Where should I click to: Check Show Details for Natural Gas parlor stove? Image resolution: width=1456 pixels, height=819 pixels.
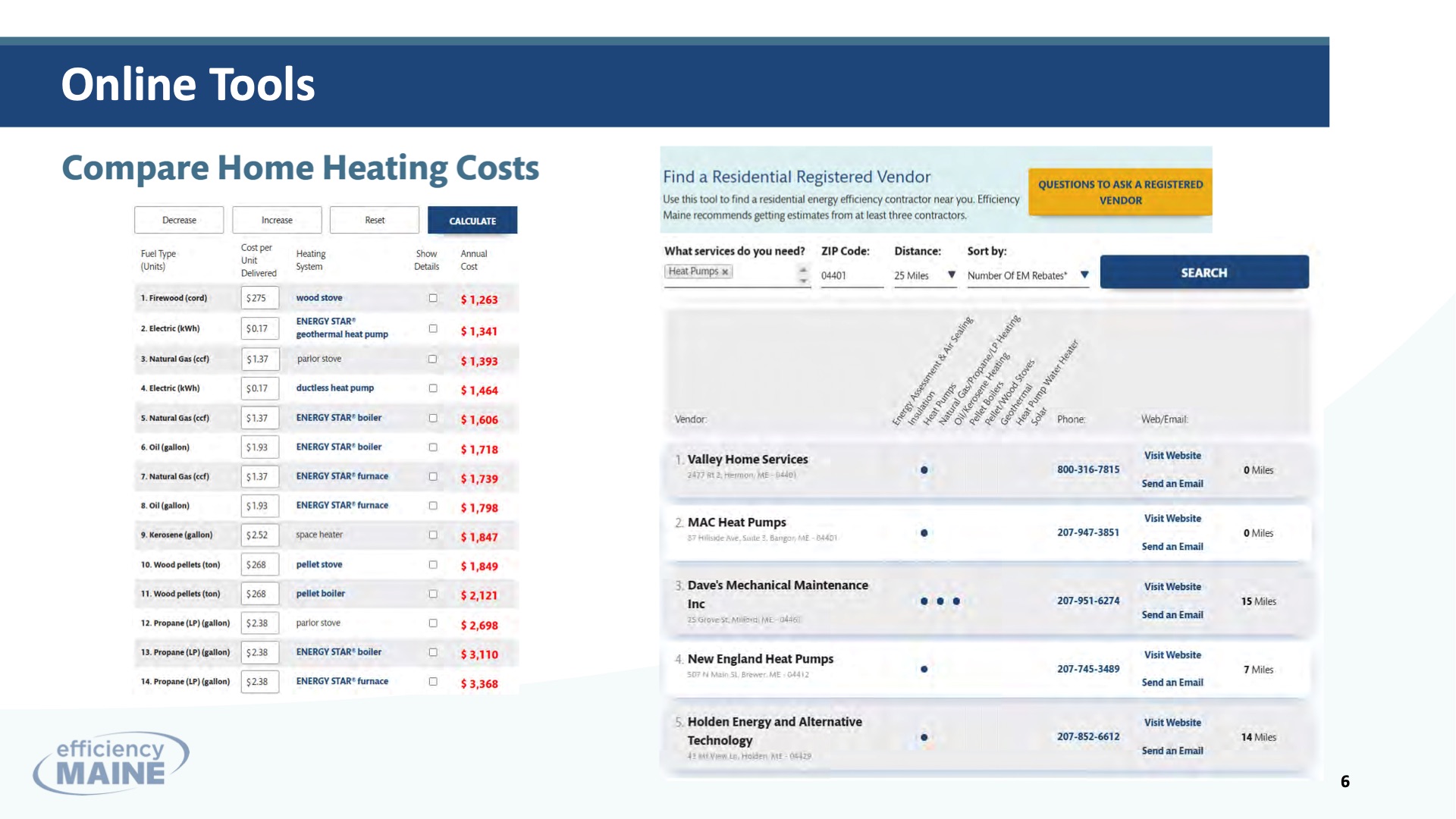433,359
